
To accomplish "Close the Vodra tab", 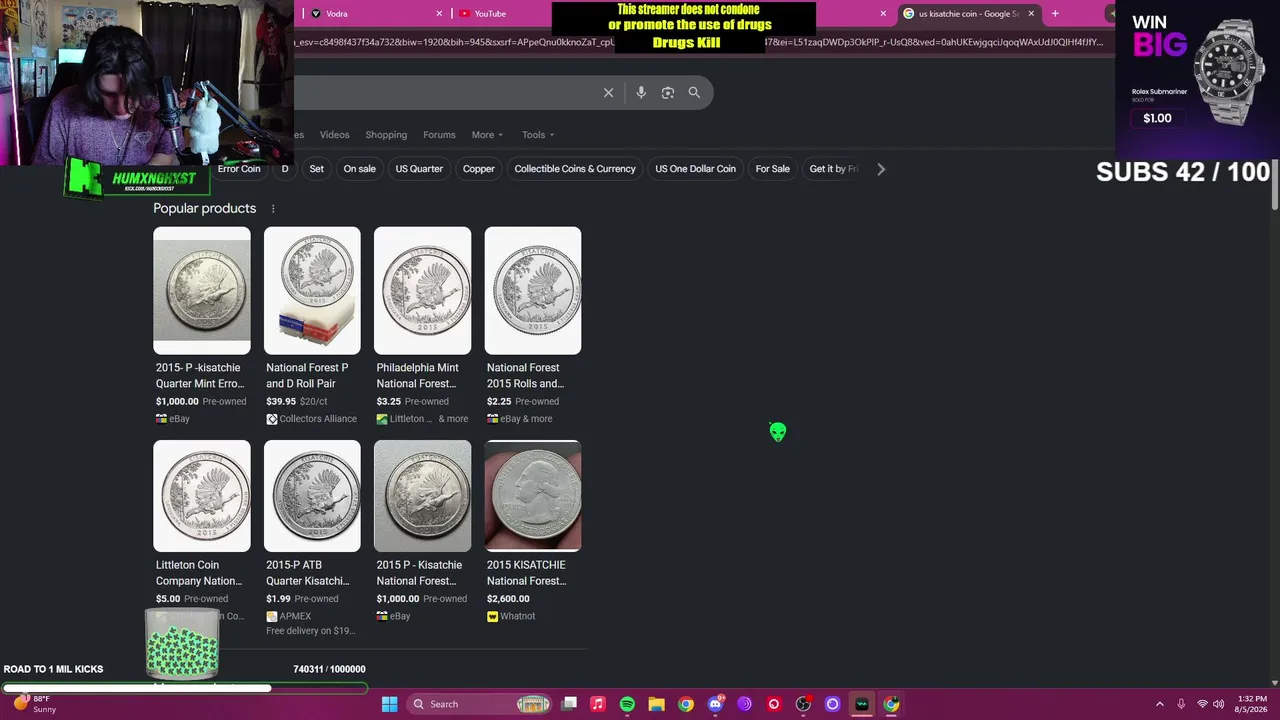I will click(x=439, y=14).
